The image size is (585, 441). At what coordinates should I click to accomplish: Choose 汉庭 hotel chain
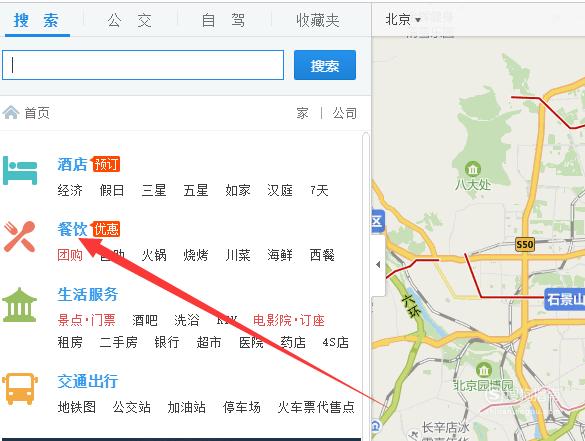pos(279,190)
